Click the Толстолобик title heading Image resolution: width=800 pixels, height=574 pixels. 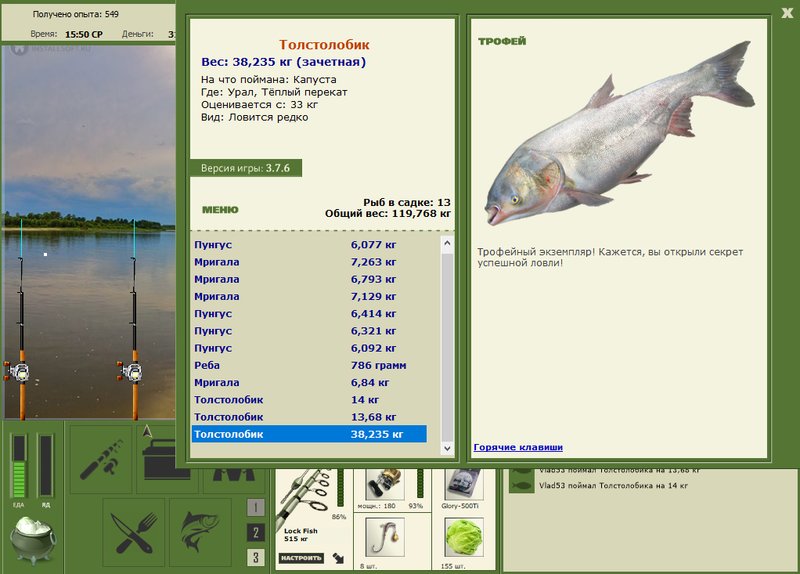(324, 45)
